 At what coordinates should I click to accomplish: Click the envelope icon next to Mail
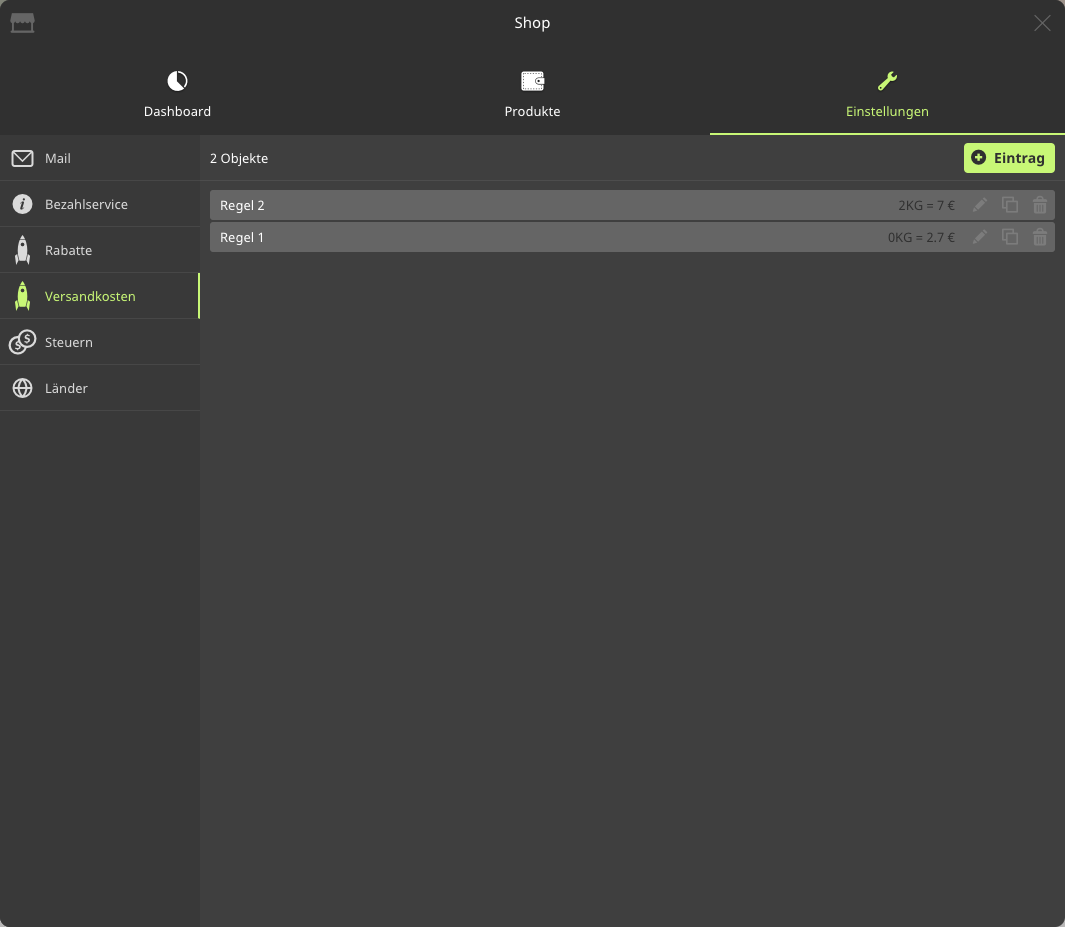(22, 159)
